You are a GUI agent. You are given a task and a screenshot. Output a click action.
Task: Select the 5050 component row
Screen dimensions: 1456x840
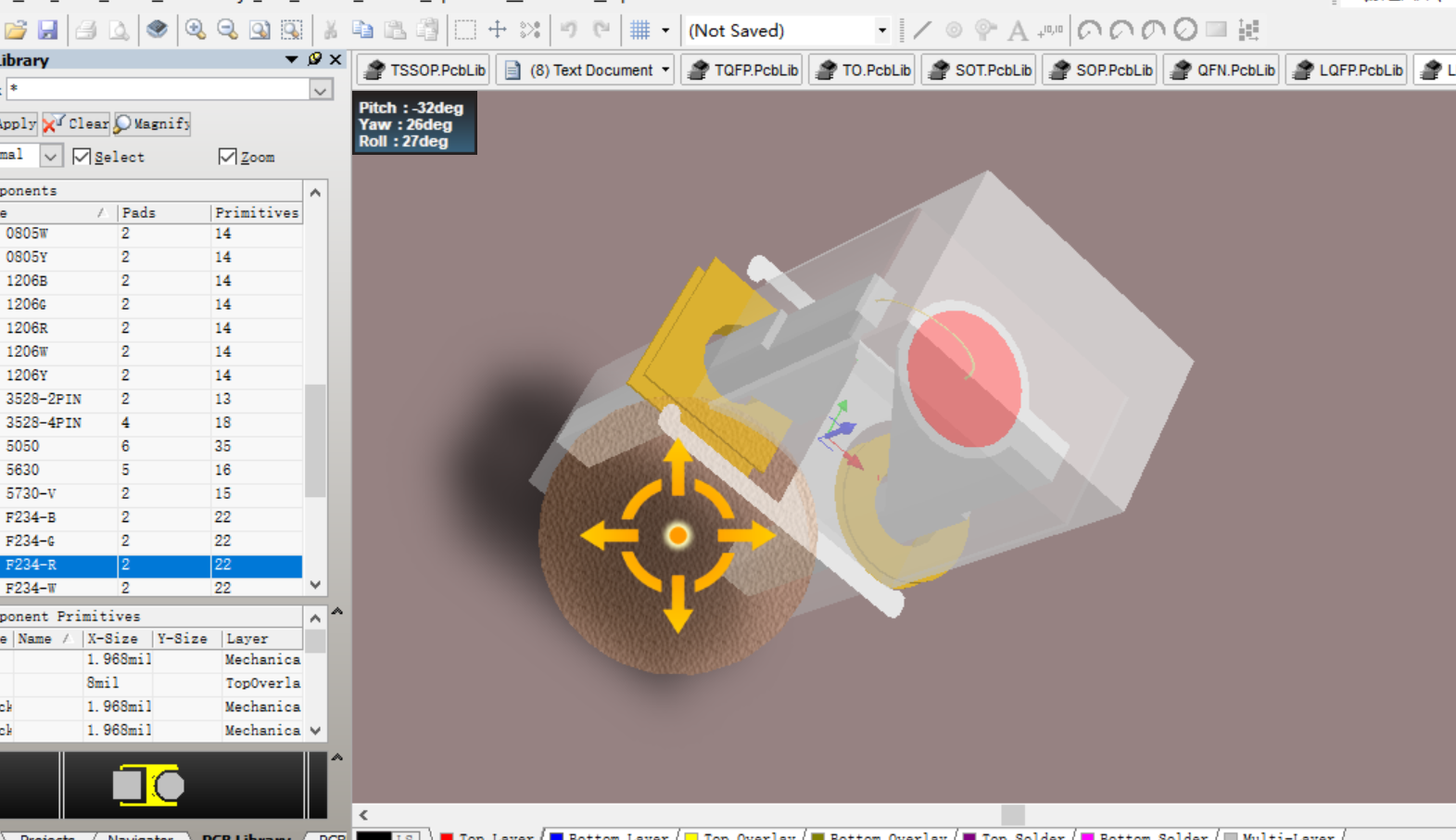click(x=151, y=446)
